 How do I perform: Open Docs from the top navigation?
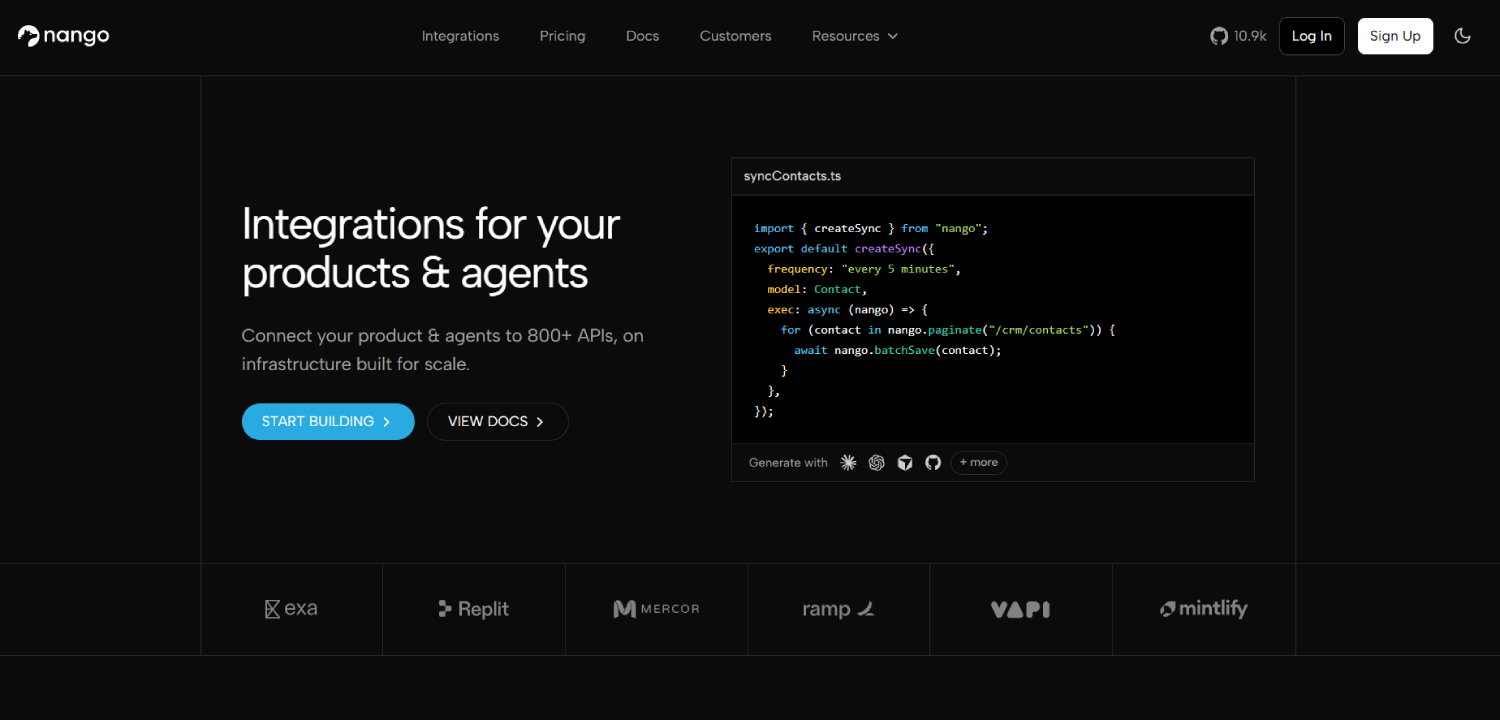642,36
